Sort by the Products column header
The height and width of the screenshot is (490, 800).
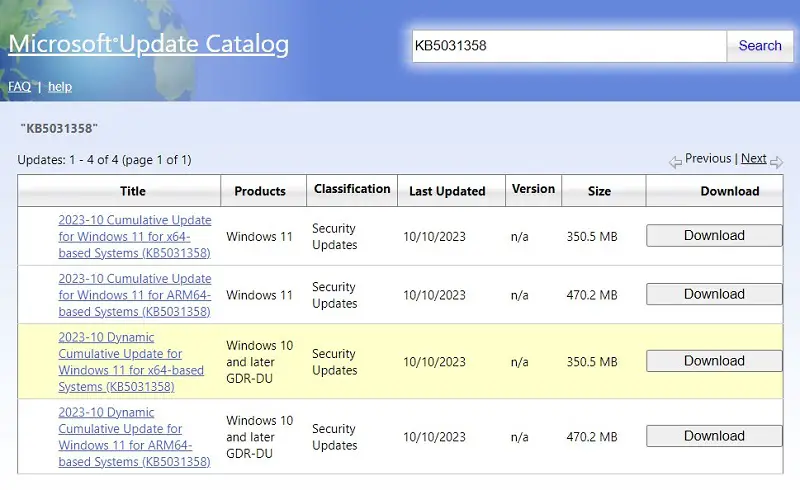260,191
